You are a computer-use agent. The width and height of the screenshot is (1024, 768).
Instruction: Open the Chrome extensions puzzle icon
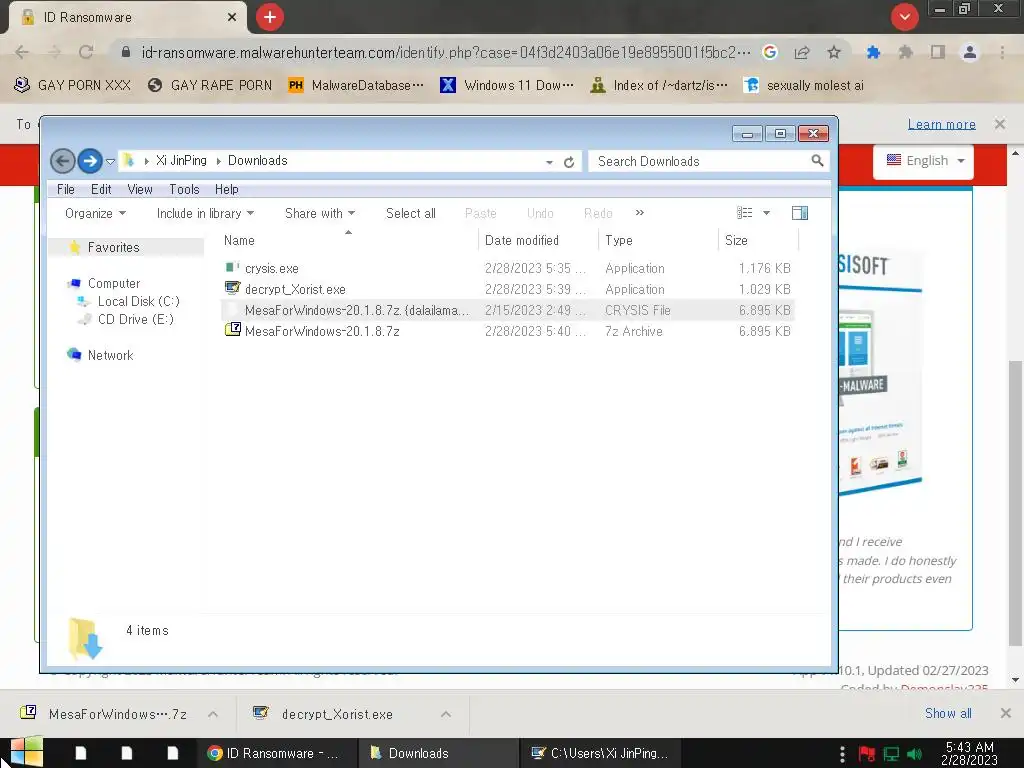click(905, 52)
